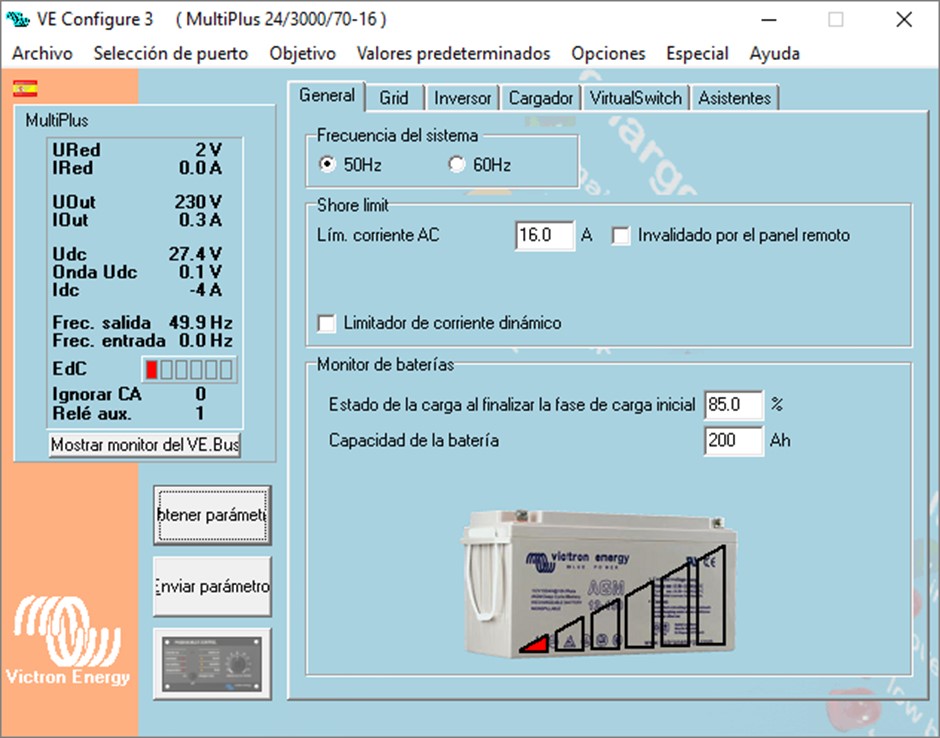Click the Victron Energy logo
The height and width of the screenshot is (738, 940).
67,640
